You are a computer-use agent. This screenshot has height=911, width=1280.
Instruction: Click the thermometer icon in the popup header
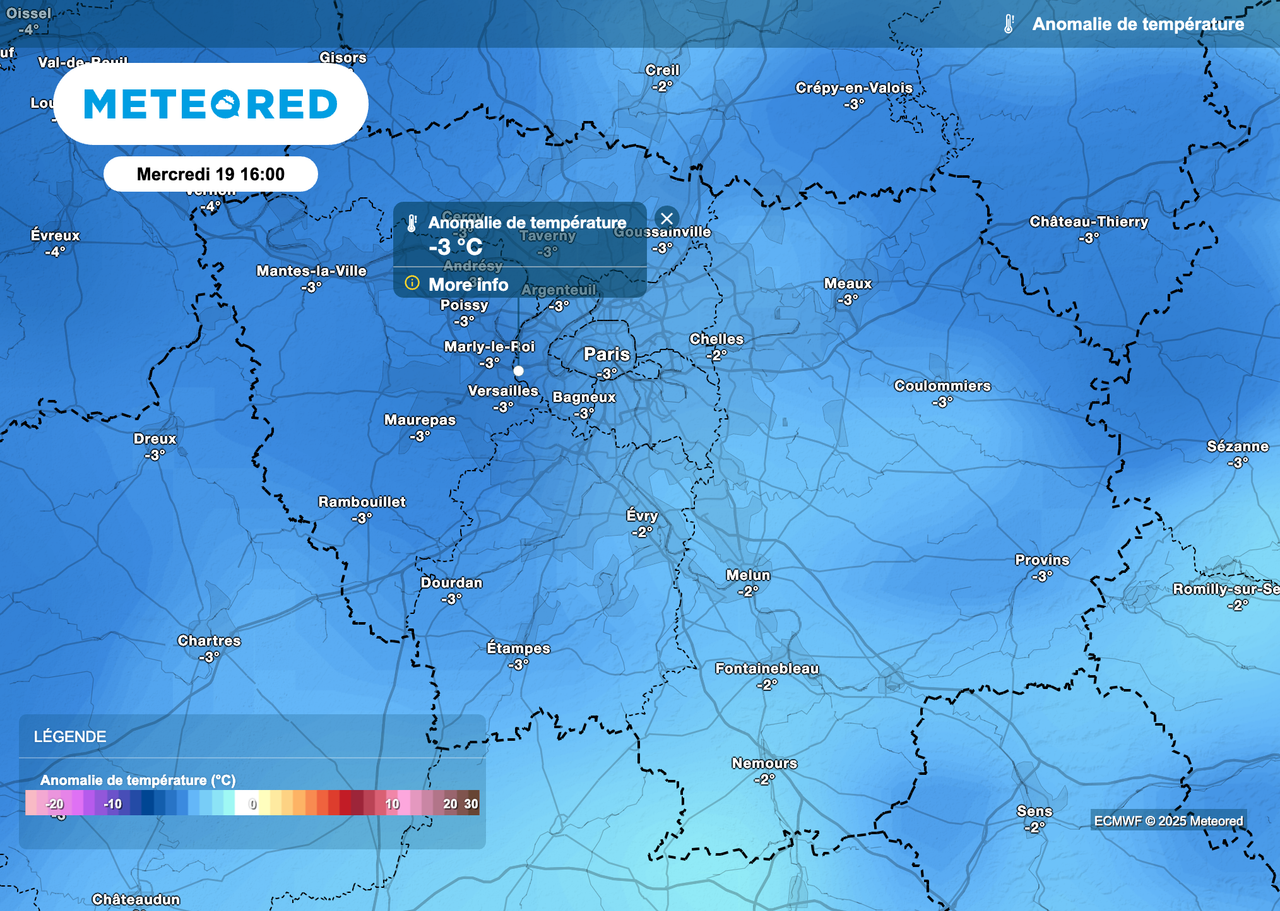point(412,222)
